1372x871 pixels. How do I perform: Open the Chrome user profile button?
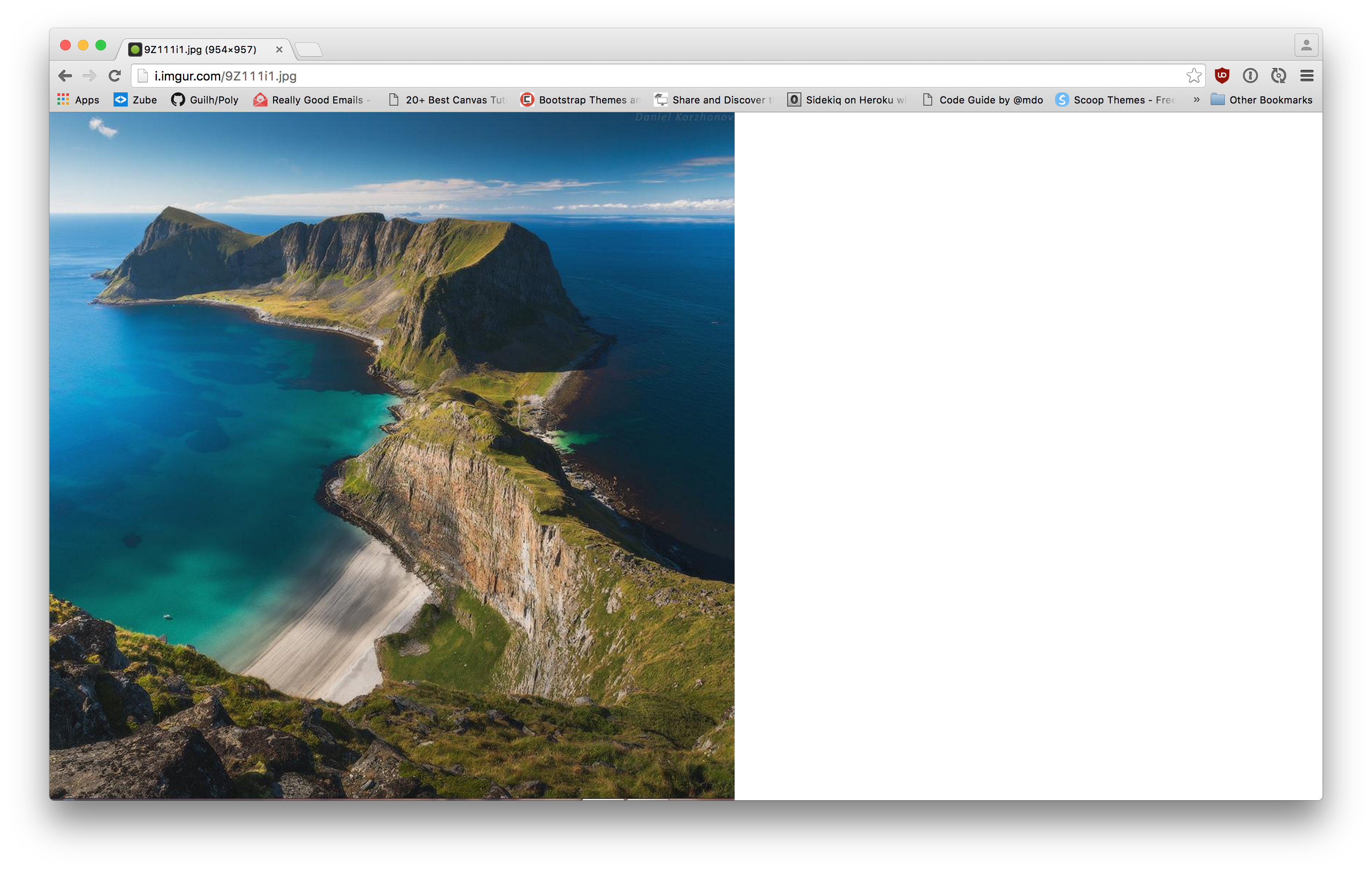[1306, 46]
